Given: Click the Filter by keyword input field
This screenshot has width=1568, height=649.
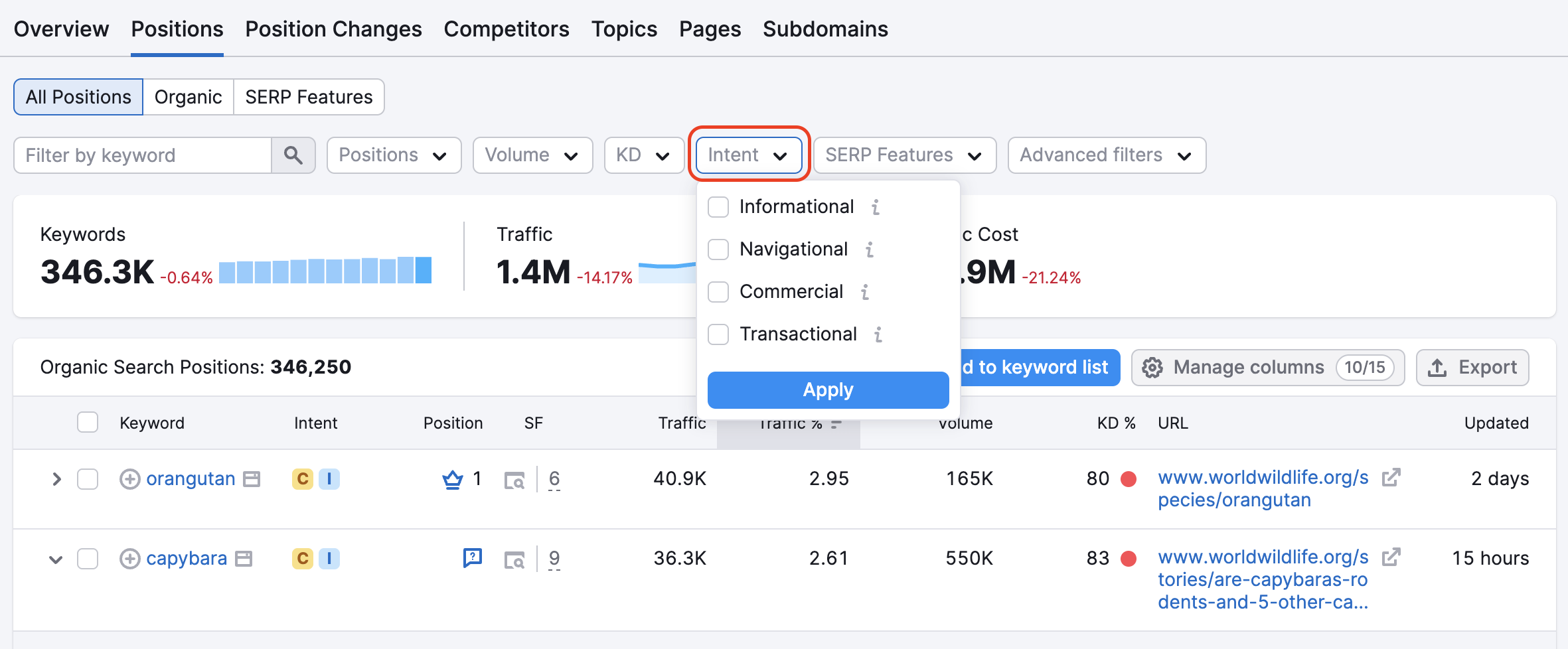Looking at the screenshot, I should click(x=143, y=155).
